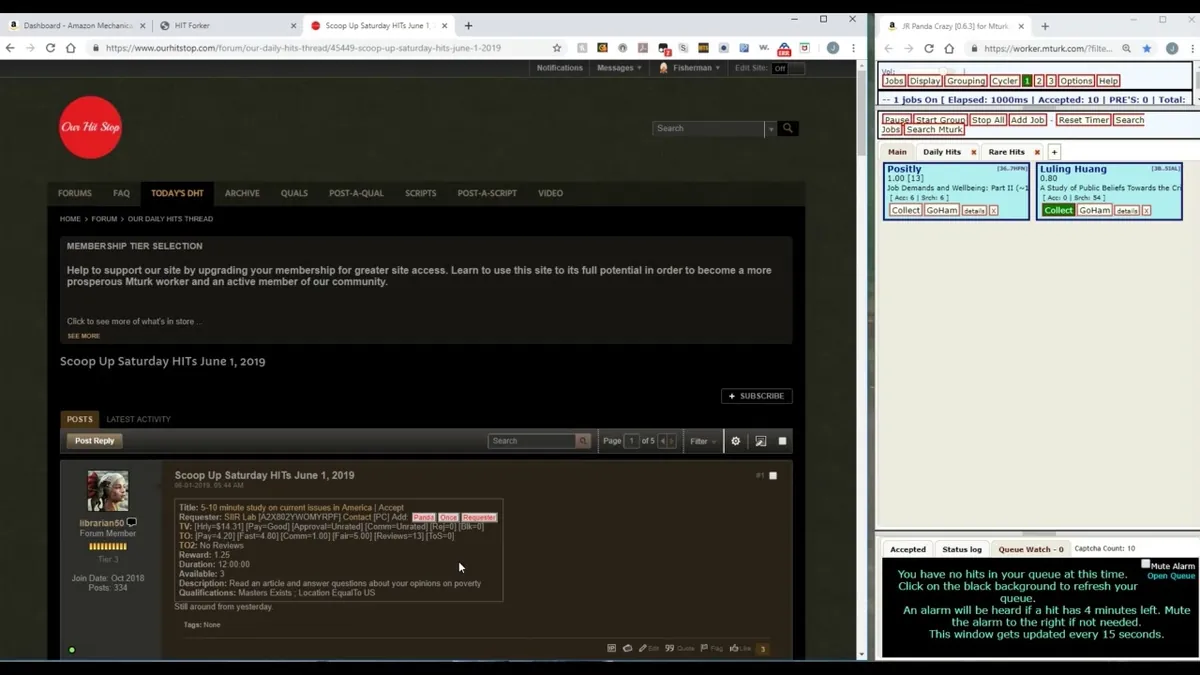Toggle the Edit Site Off switch
1200x675 pixels.
[x=788, y=68]
